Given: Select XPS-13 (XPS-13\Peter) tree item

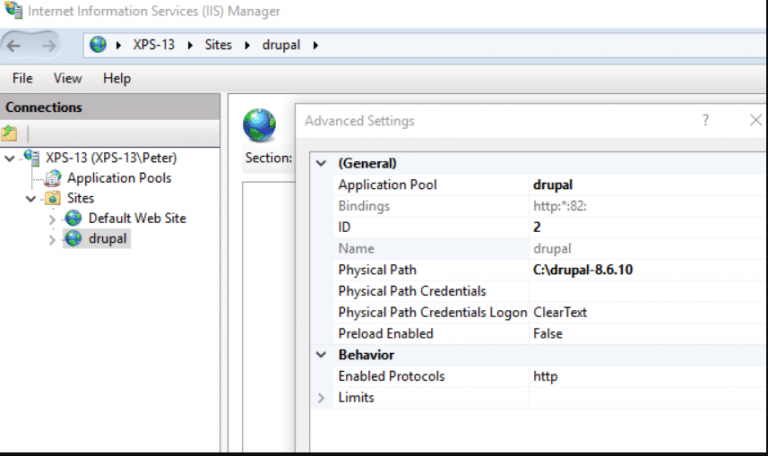Looking at the screenshot, I should (111, 158).
